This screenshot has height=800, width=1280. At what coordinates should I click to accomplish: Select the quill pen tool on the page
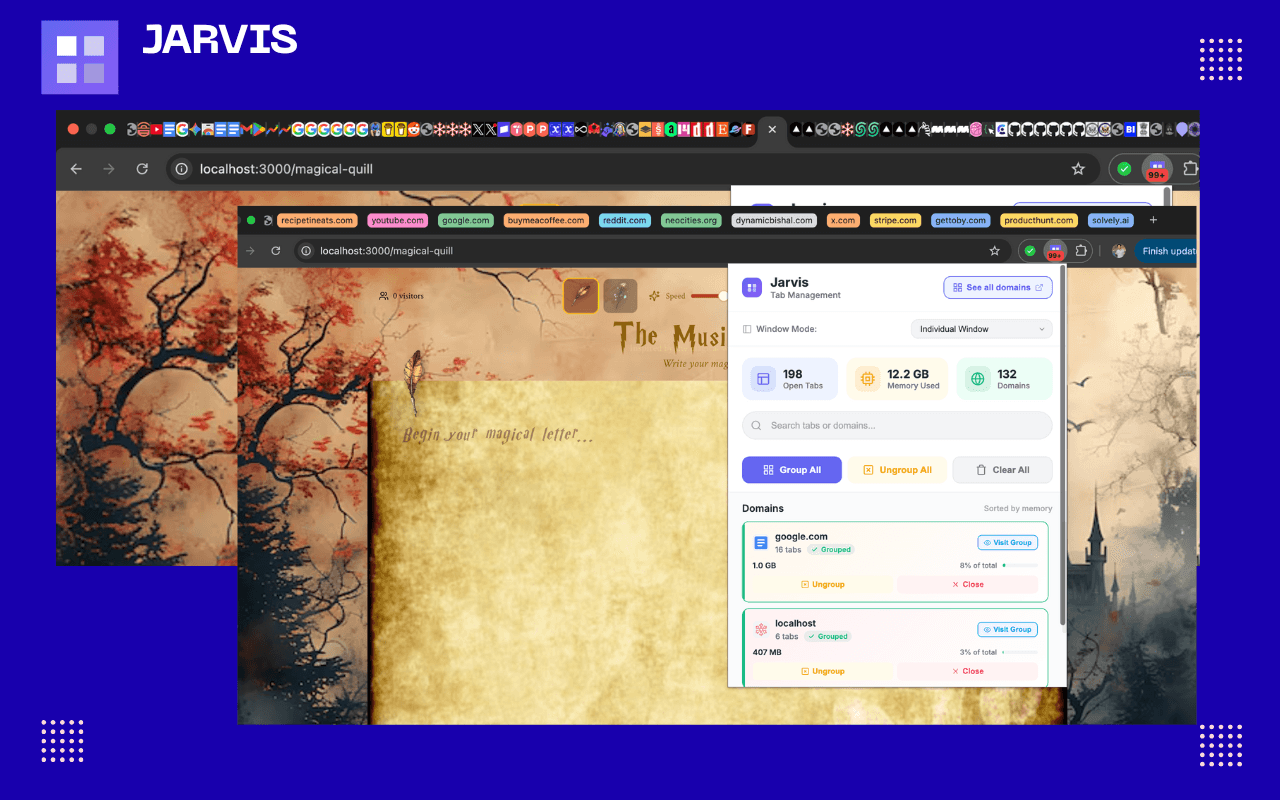click(x=581, y=296)
